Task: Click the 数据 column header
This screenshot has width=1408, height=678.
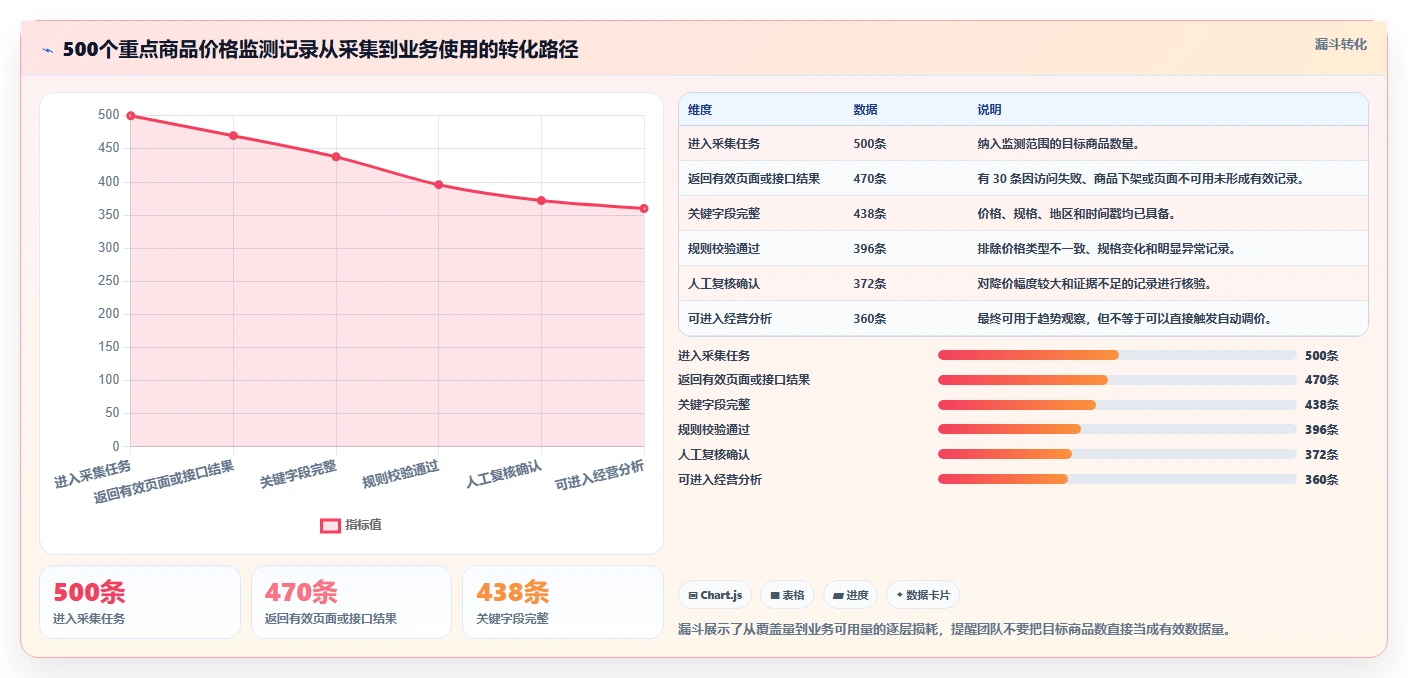Action: click(x=866, y=110)
